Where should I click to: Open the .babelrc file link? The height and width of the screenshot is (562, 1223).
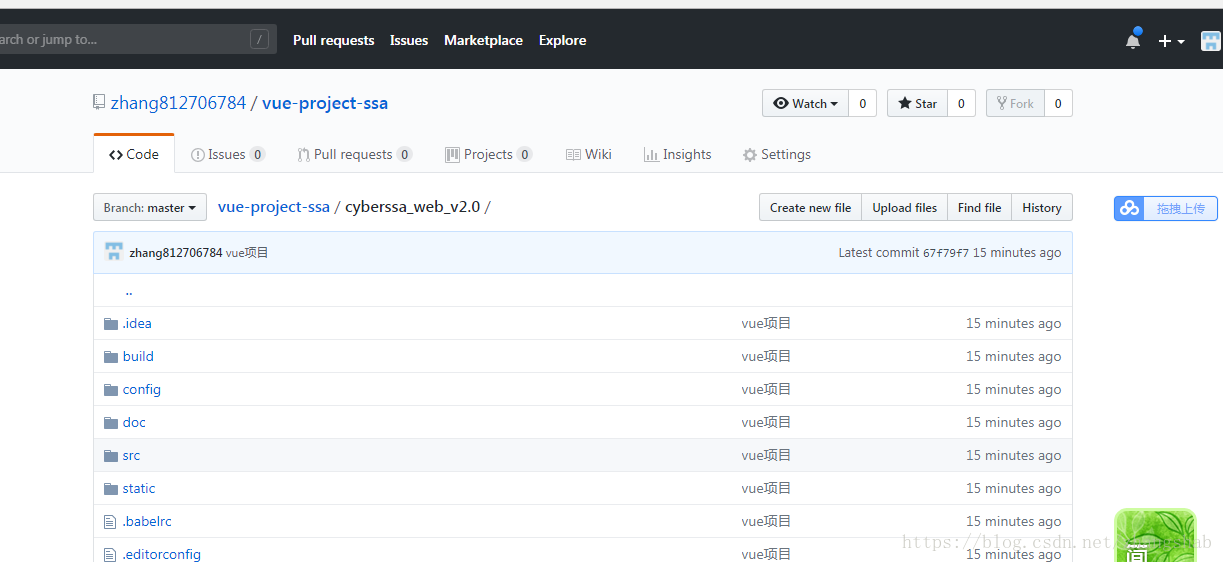click(x=147, y=521)
